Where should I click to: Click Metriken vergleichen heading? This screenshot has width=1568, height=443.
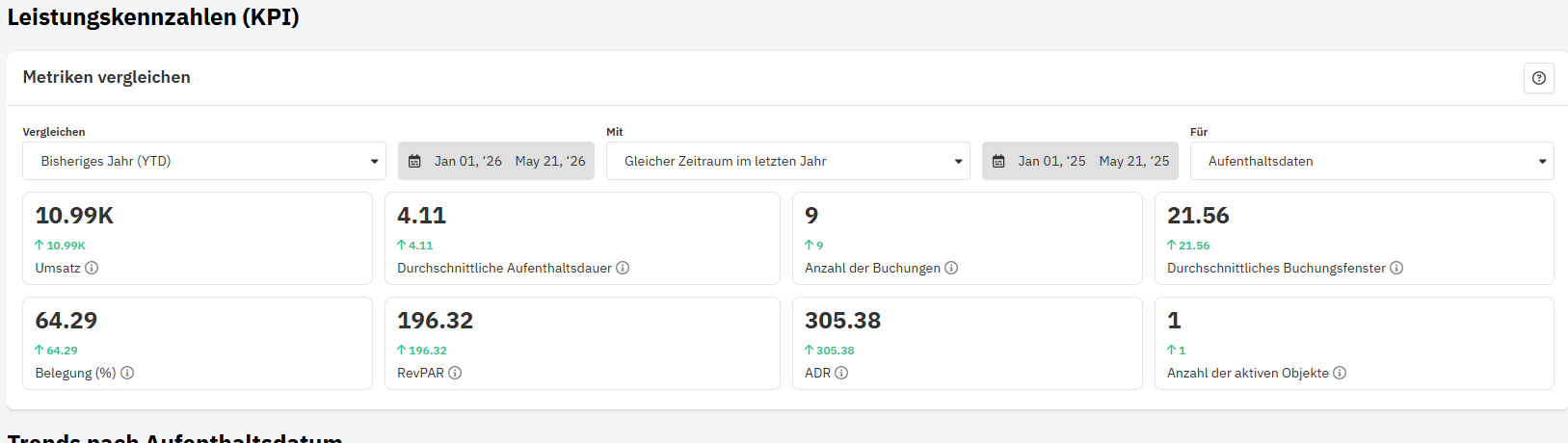tap(107, 77)
